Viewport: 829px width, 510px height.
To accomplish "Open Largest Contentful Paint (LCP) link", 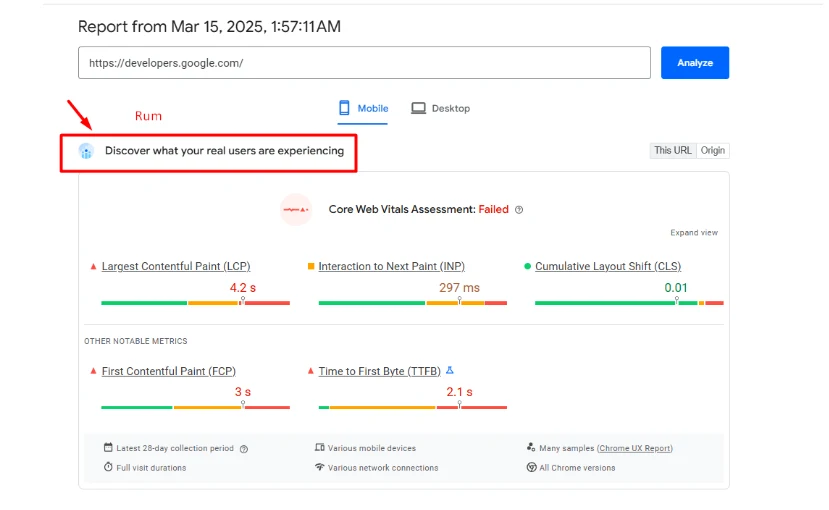I will coord(176,266).
